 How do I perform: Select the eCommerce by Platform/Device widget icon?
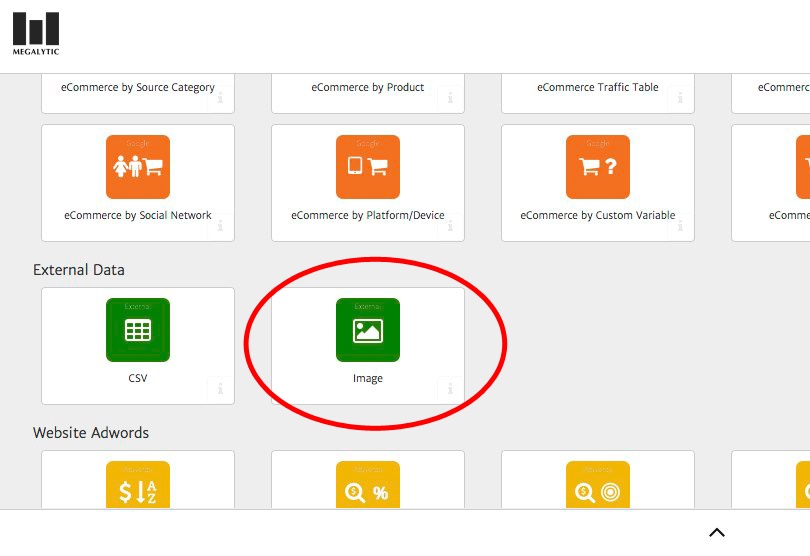tap(368, 167)
